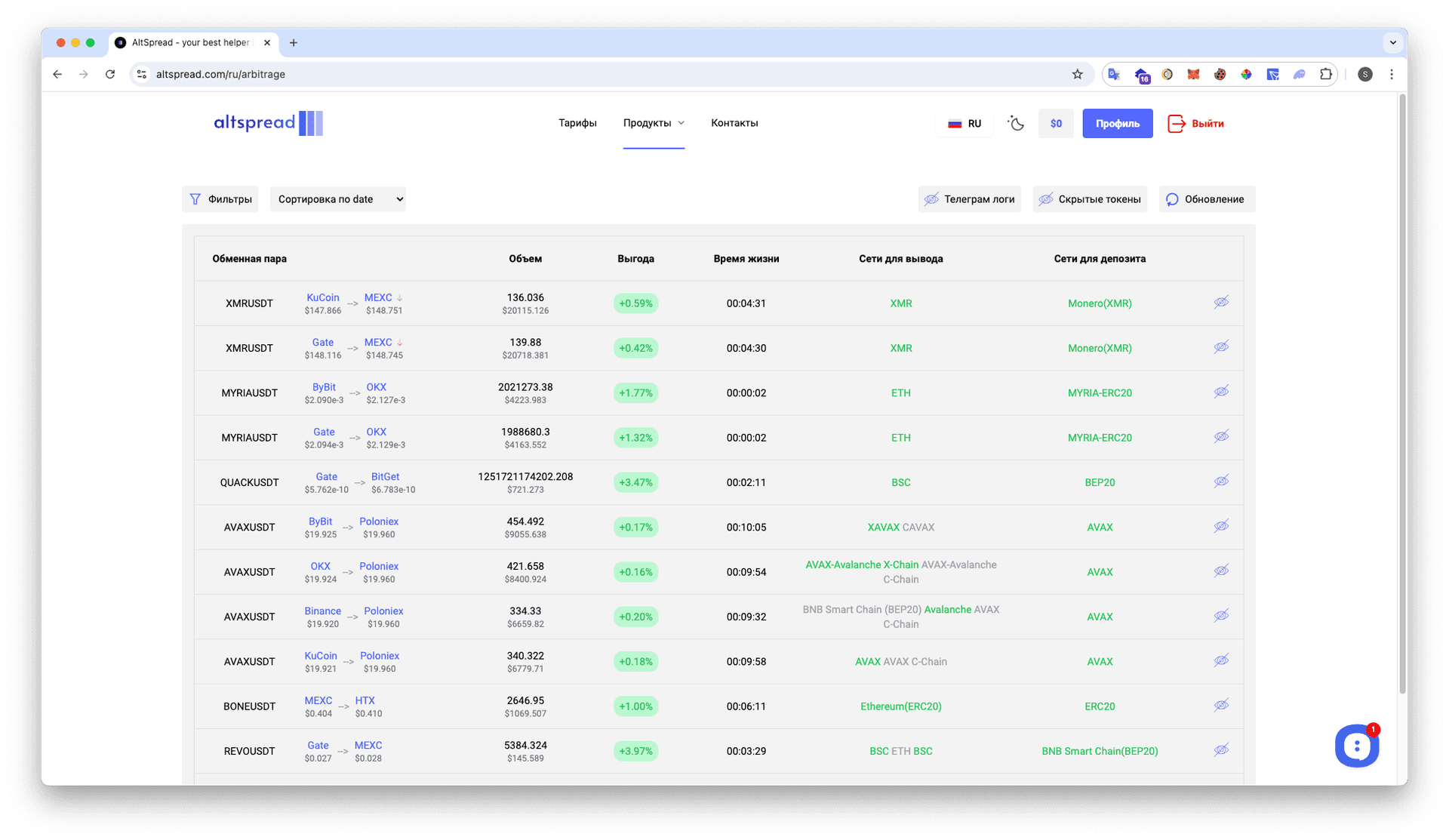
Task: Click the AltSpread browser tab
Action: click(x=194, y=43)
